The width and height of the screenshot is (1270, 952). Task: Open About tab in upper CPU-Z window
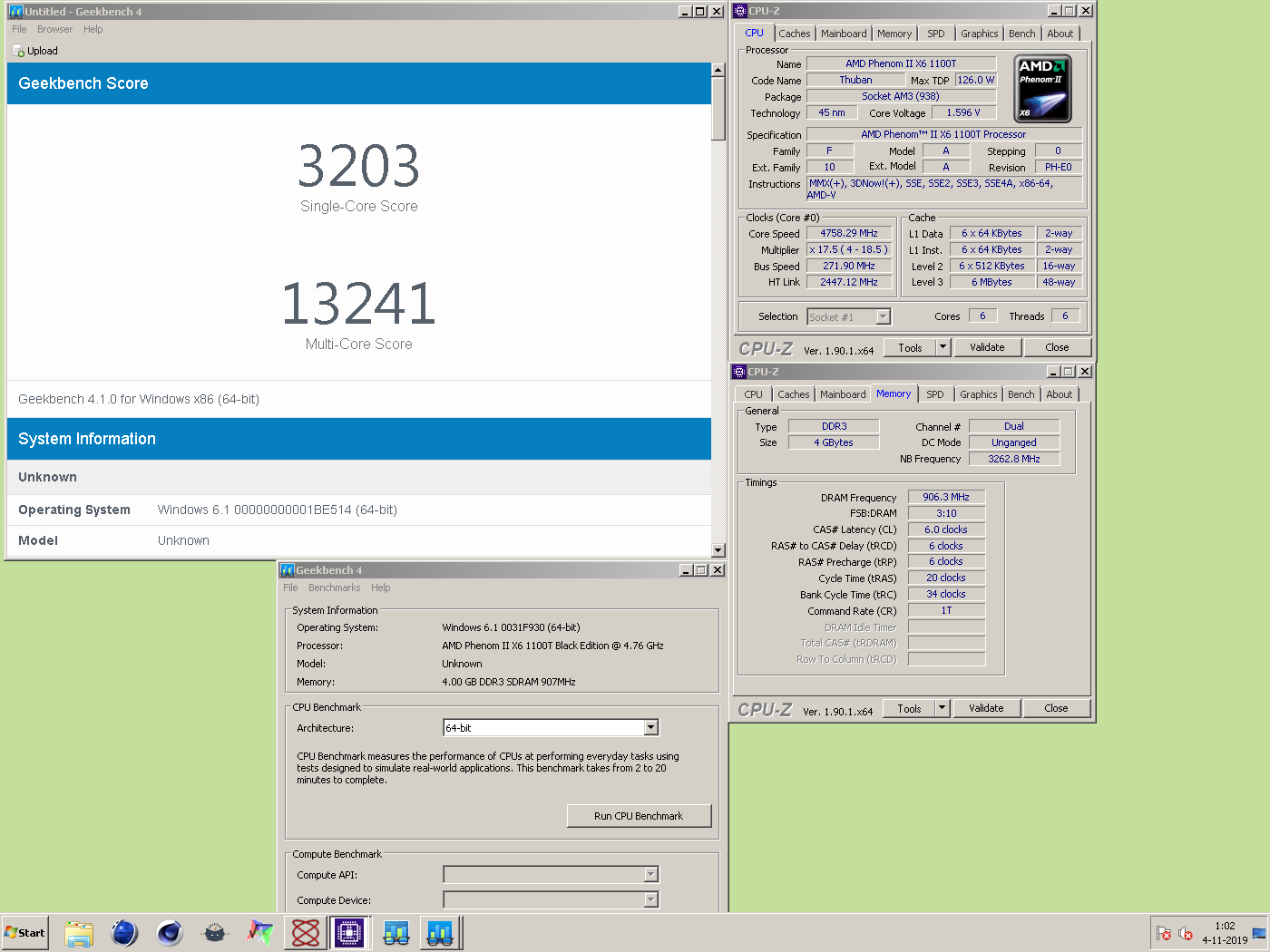pyautogui.click(x=1060, y=34)
